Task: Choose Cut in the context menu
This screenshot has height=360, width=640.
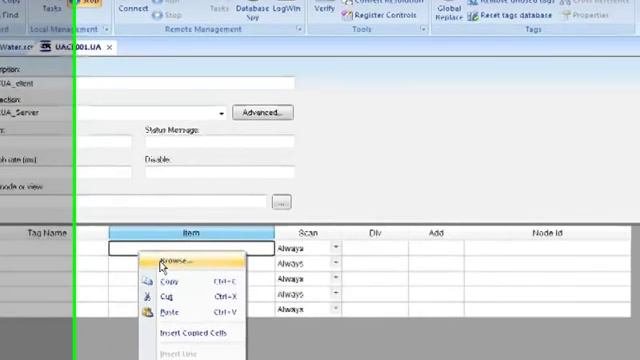Action: pyautogui.click(x=193, y=297)
